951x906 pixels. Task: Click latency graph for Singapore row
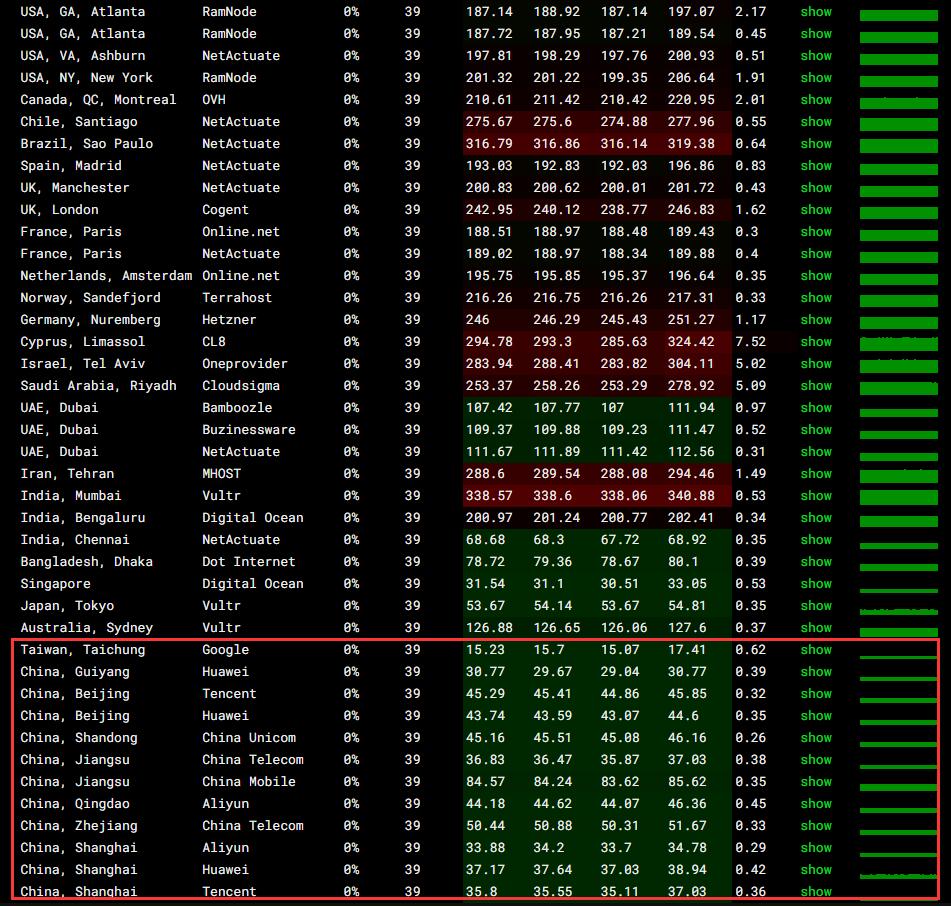coord(899,590)
